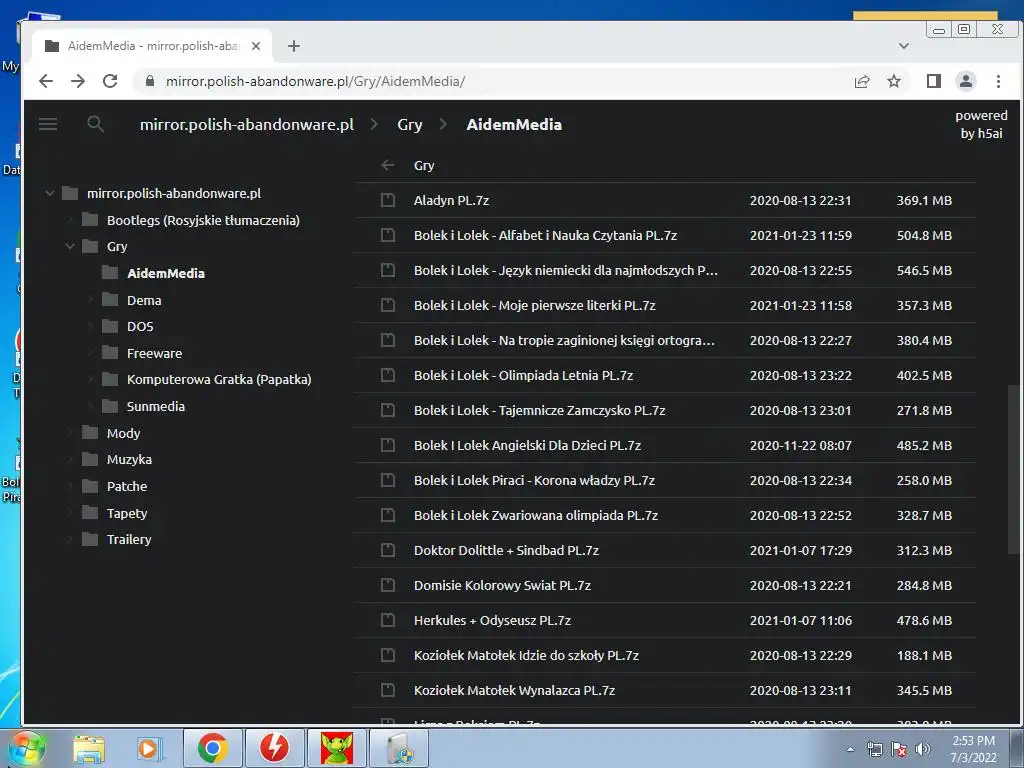This screenshot has height=768, width=1024.
Task: Click folder icon next to Dema
Action: (x=110, y=300)
